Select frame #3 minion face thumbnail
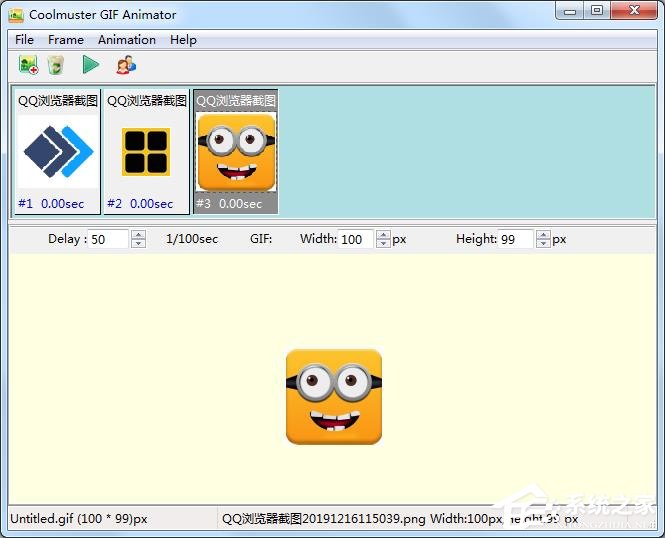The image size is (665, 538). pos(236,152)
